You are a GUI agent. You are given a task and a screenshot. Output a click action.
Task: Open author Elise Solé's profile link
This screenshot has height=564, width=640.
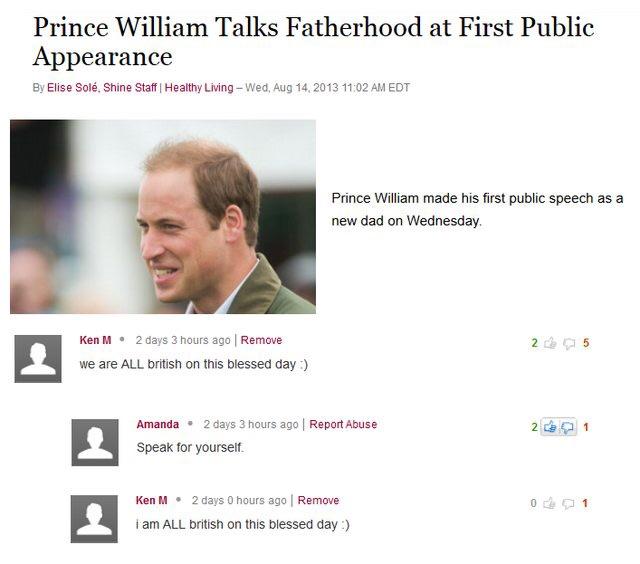[72, 88]
